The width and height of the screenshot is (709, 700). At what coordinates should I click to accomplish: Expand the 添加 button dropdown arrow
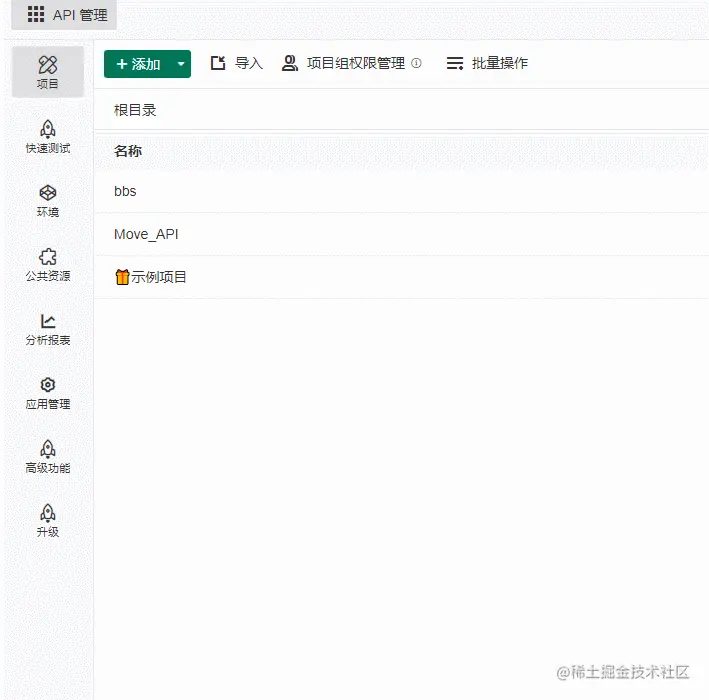(181, 64)
